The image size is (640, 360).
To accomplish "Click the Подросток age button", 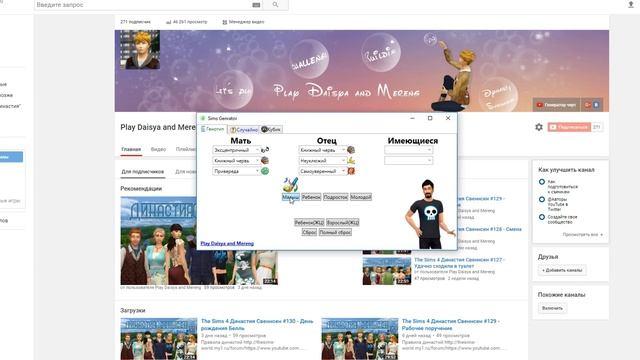I will (x=336, y=197).
